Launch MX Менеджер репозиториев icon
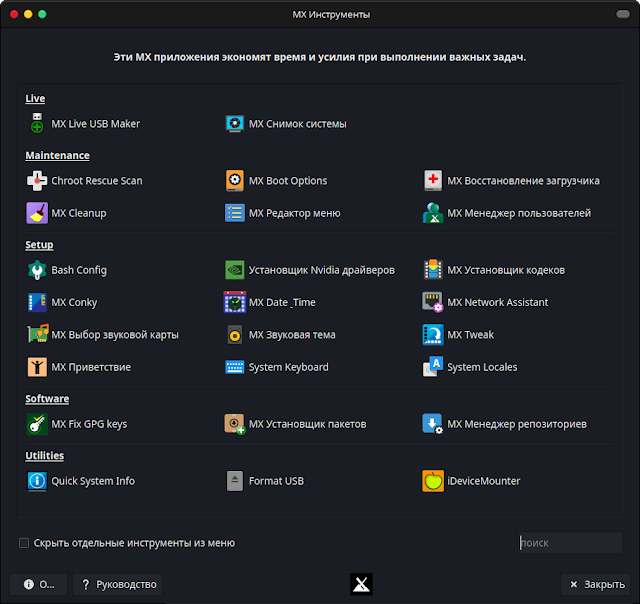Viewport: 640px width, 604px height. (433, 424)
